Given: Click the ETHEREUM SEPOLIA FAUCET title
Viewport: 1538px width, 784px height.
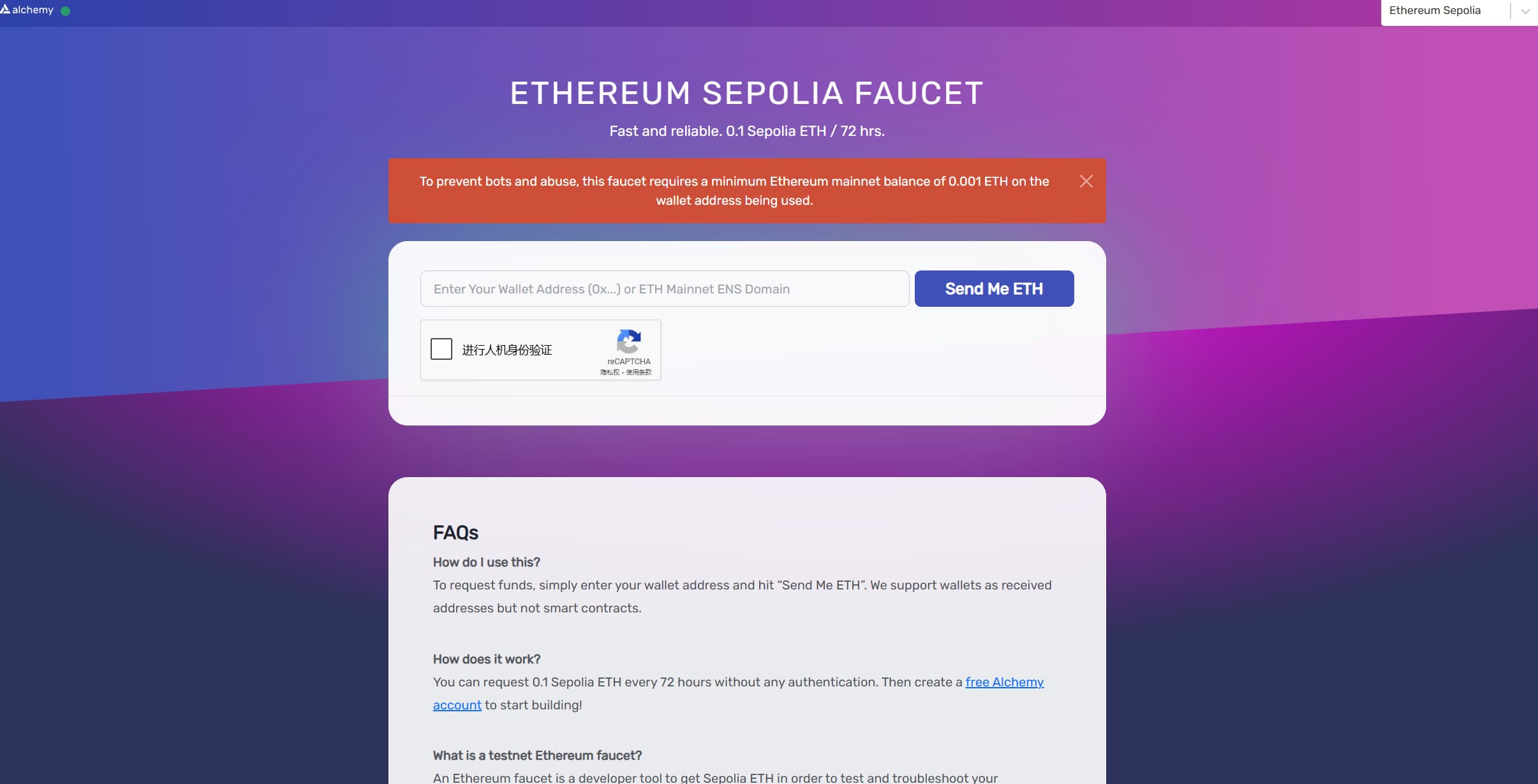Looking at the screenshot, I should click(x=746, y=92).
